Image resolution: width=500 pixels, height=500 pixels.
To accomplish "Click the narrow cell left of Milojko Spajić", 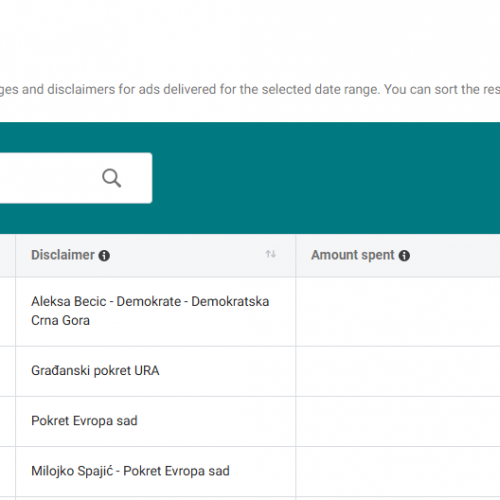I will pos(7,471).
